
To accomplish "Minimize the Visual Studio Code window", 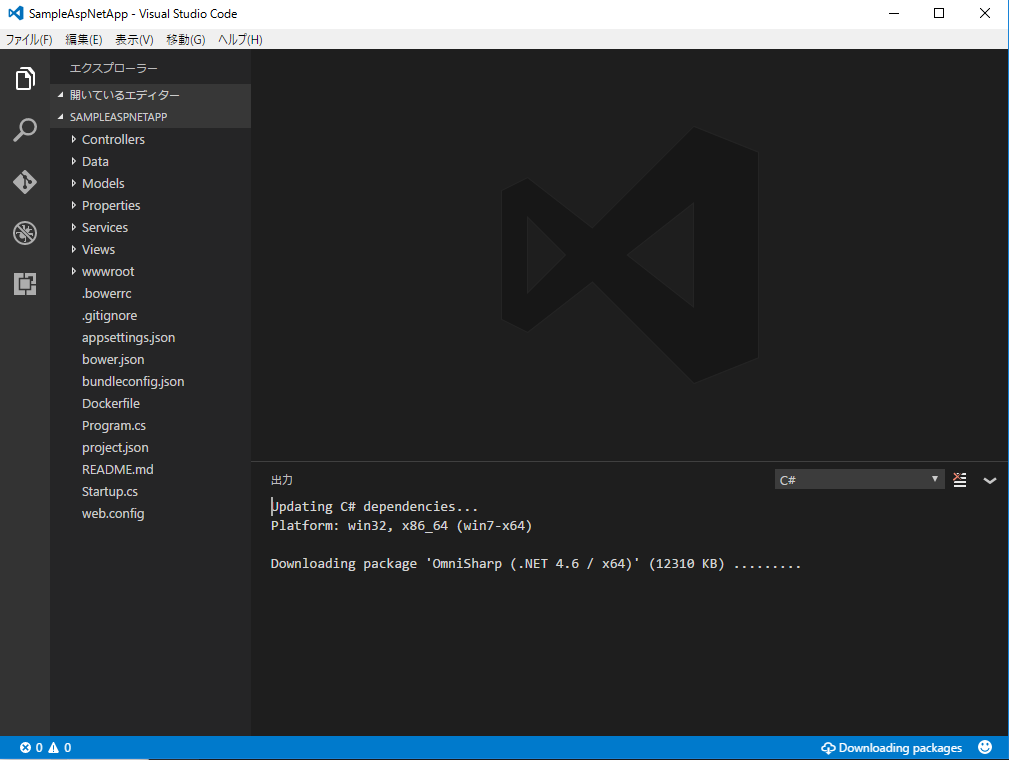I will (x=894, y=14).
